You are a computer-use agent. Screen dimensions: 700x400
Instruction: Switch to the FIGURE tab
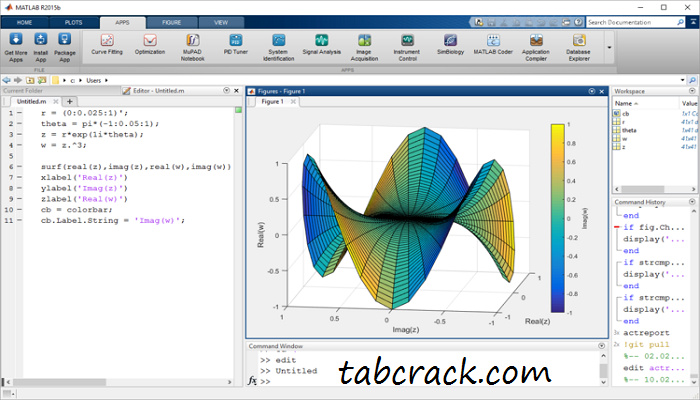pos(172,22)
